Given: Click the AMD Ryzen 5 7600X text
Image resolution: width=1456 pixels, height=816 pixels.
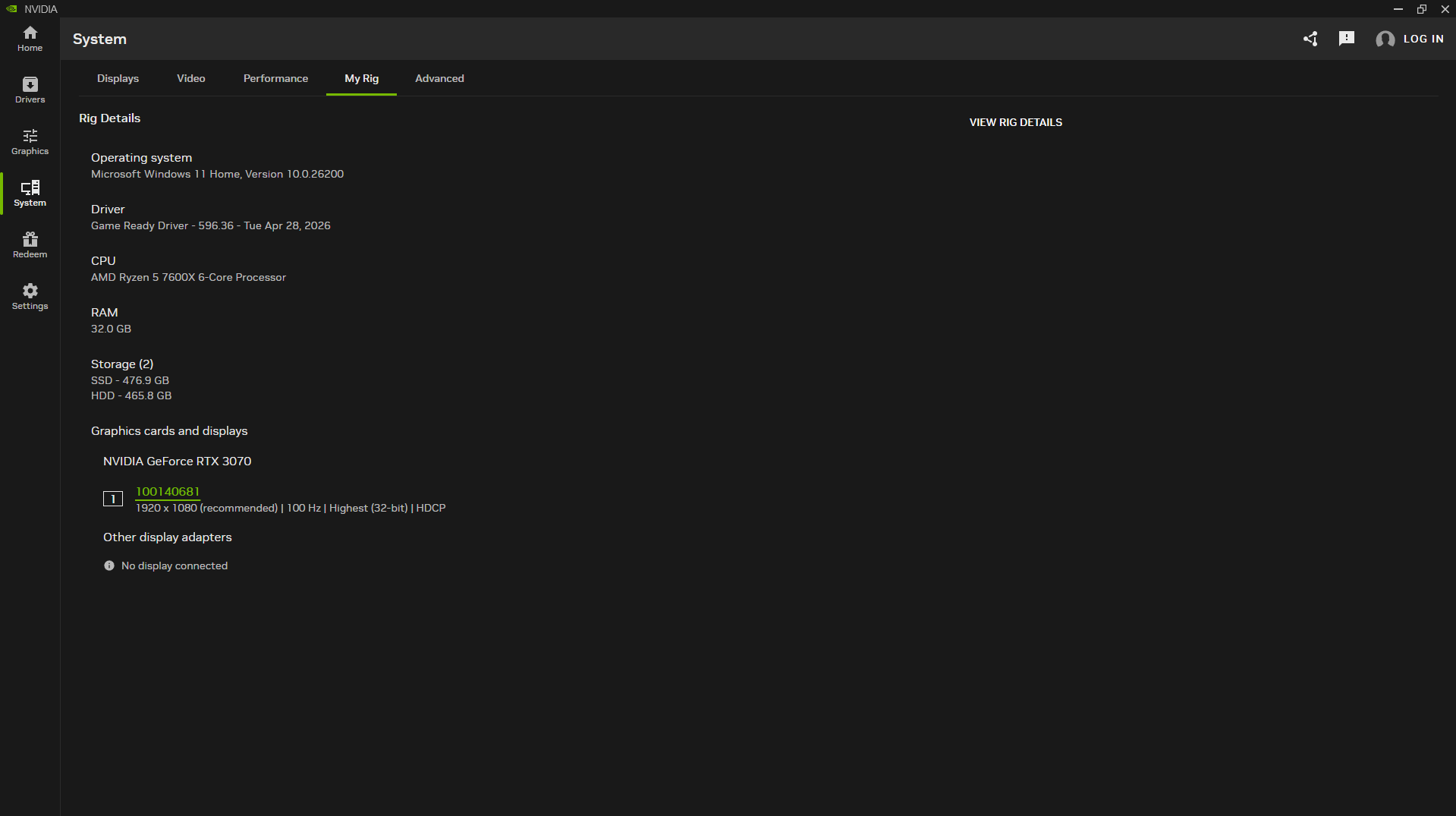Looking at the screenshot, I should tap(188, 277).
